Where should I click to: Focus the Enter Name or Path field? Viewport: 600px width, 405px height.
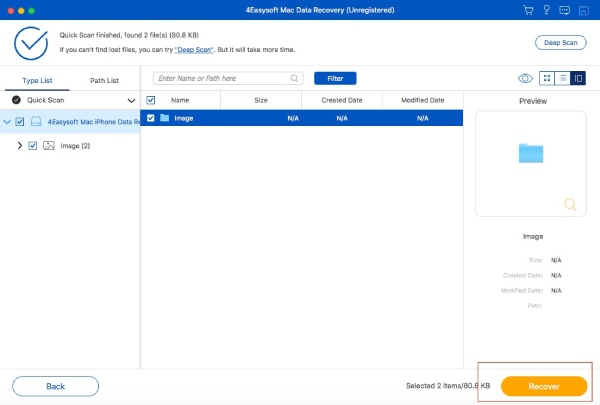click(x=228, y=78)
